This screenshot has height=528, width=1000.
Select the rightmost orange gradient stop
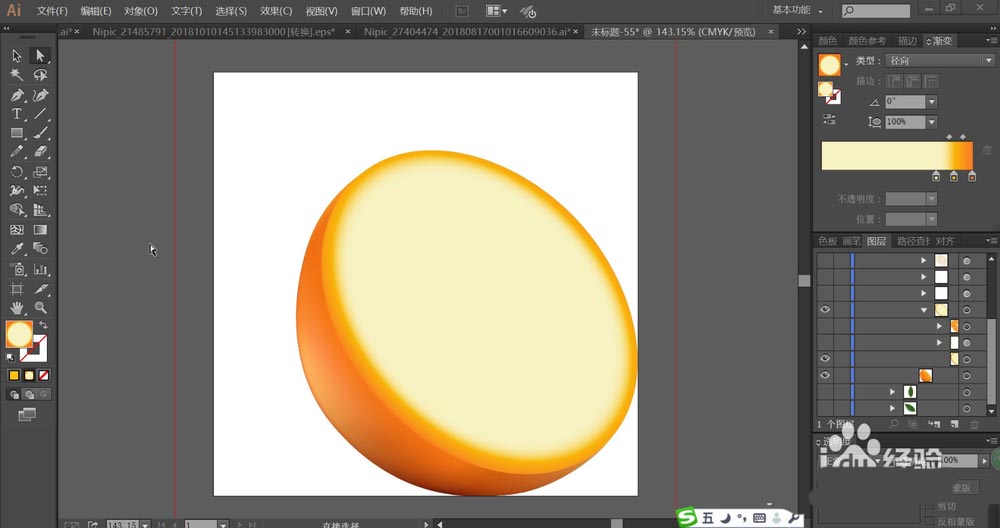pos(972,177)
